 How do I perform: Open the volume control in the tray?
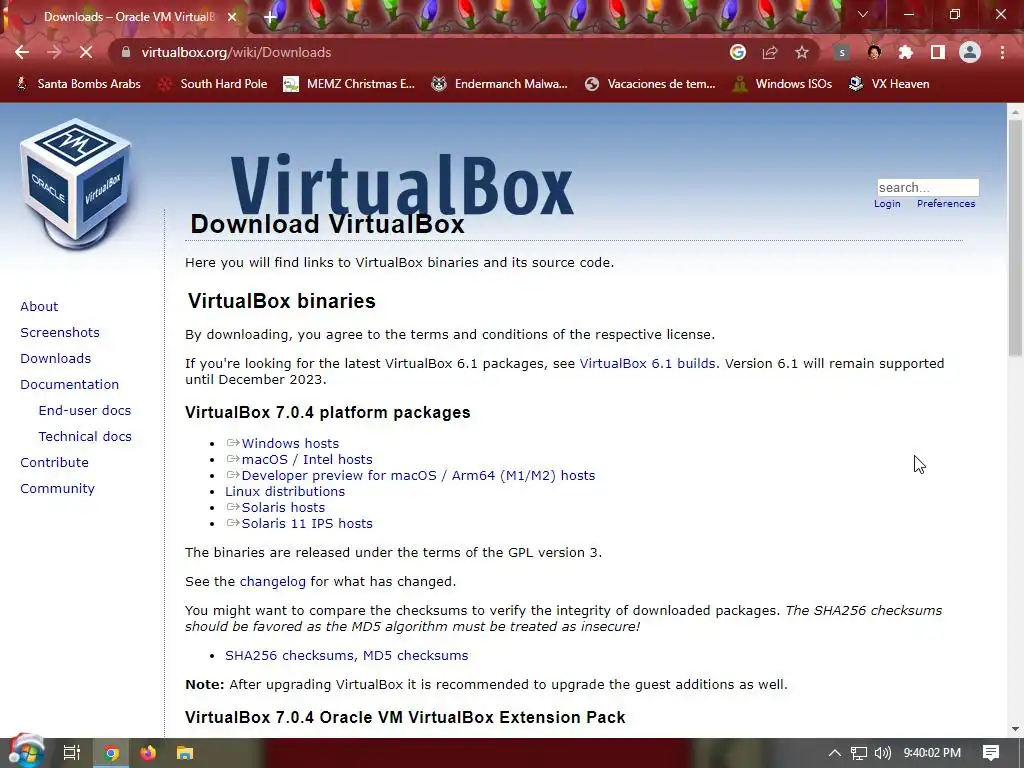(x=882, y=753)
